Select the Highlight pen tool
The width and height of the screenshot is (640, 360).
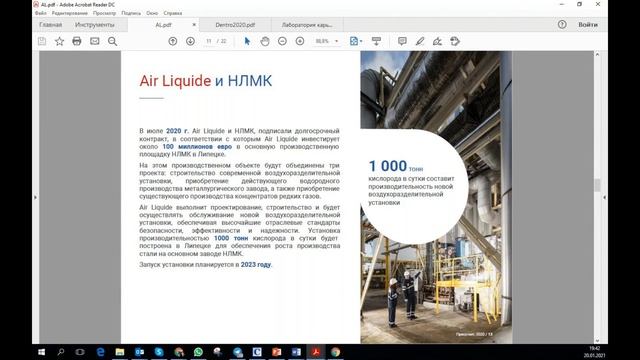click(420, 41)
